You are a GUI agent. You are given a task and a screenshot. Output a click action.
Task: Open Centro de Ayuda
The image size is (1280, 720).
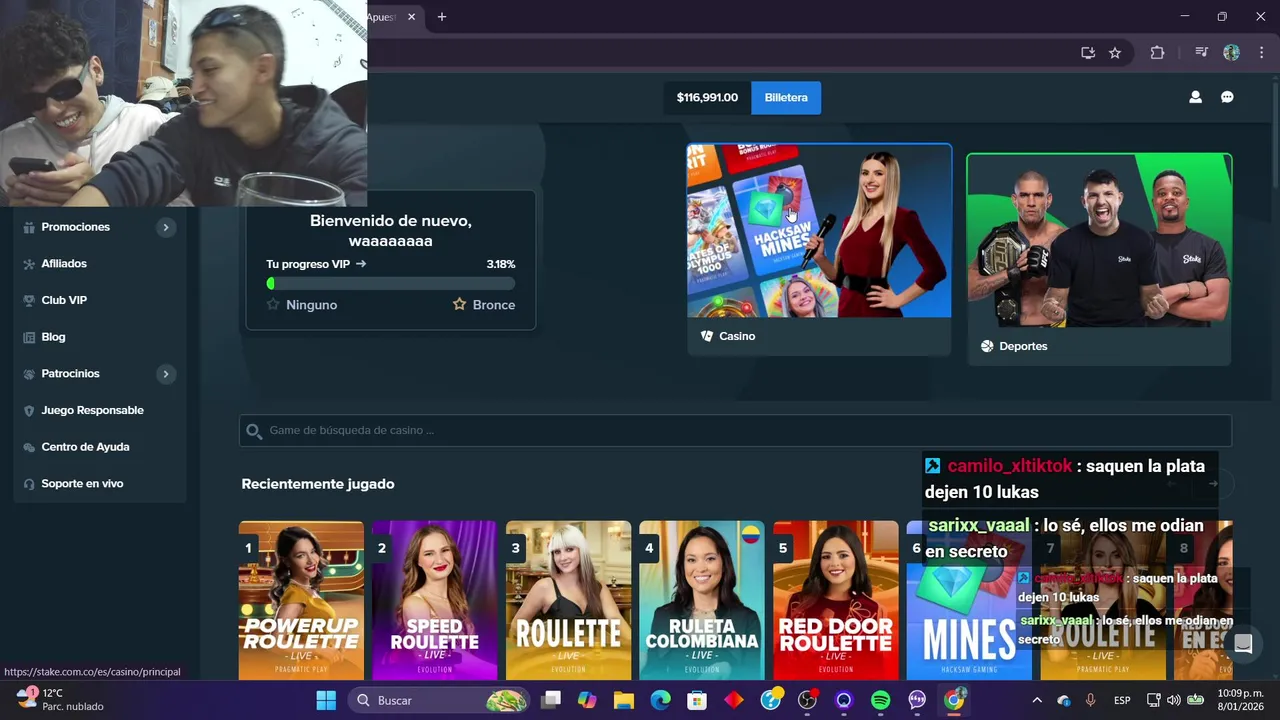click(85, 447)
